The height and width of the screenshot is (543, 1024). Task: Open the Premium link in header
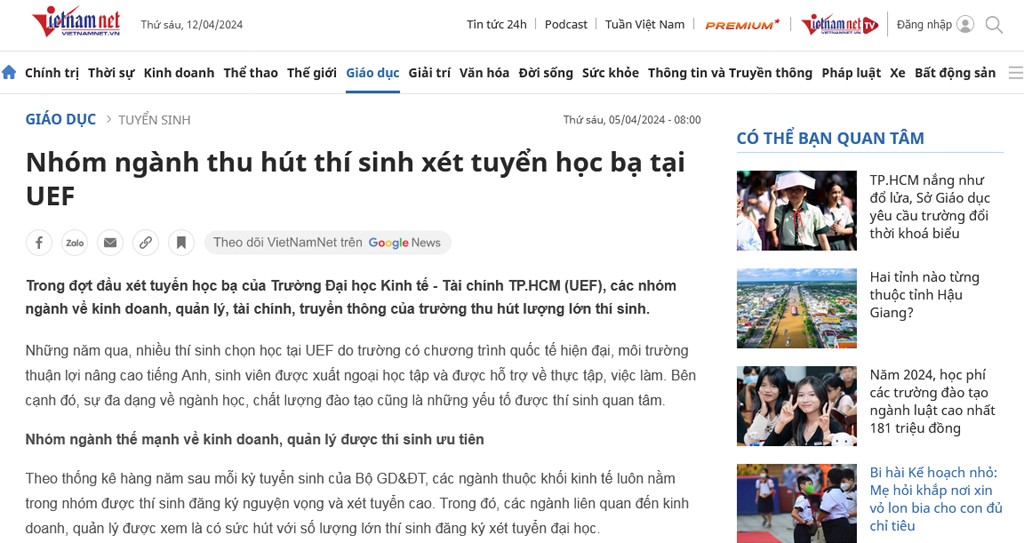point(742,24)
